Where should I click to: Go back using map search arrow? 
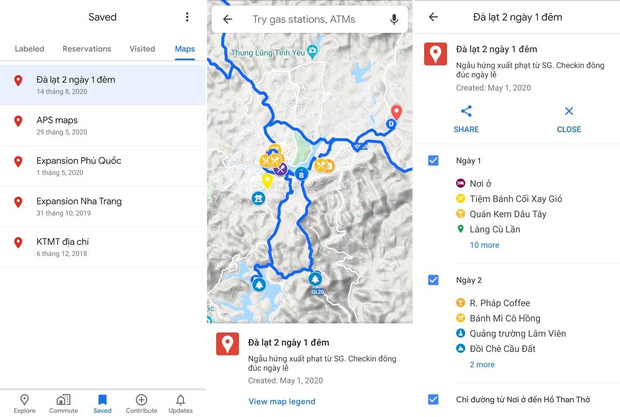(228, 19)
